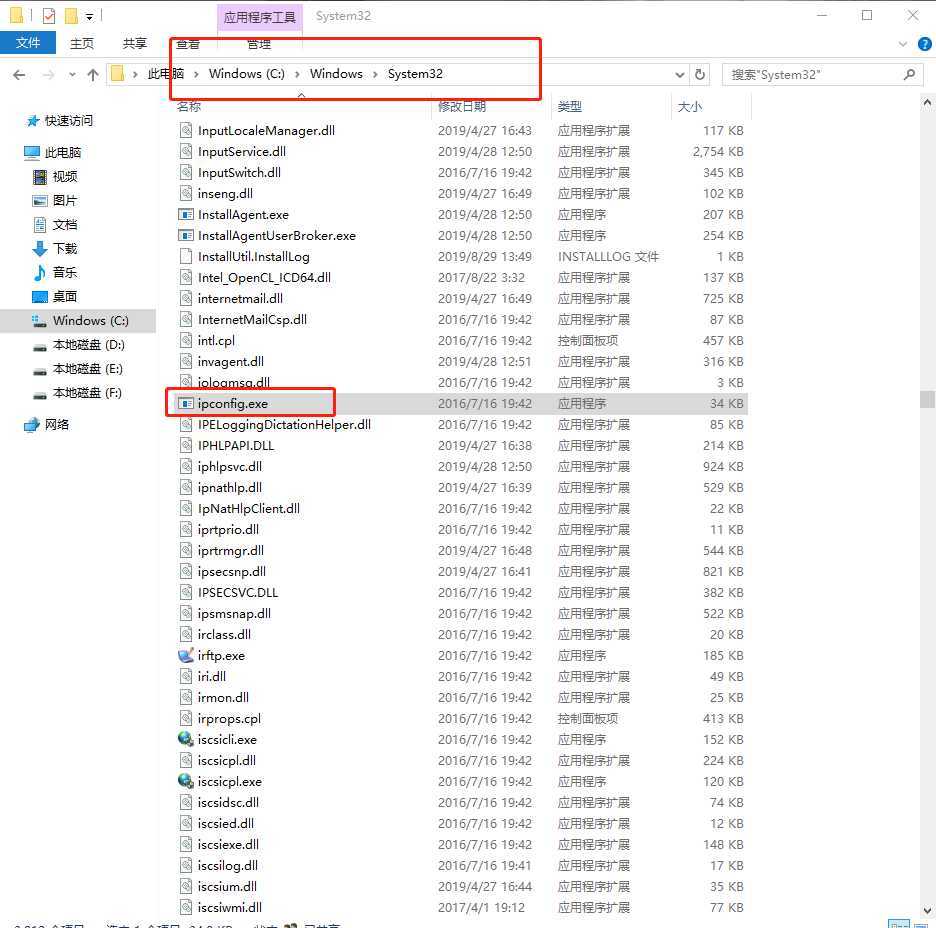
Task: Click Windows (C:) in the address breadcrumb
Action: tap(247, 74)
